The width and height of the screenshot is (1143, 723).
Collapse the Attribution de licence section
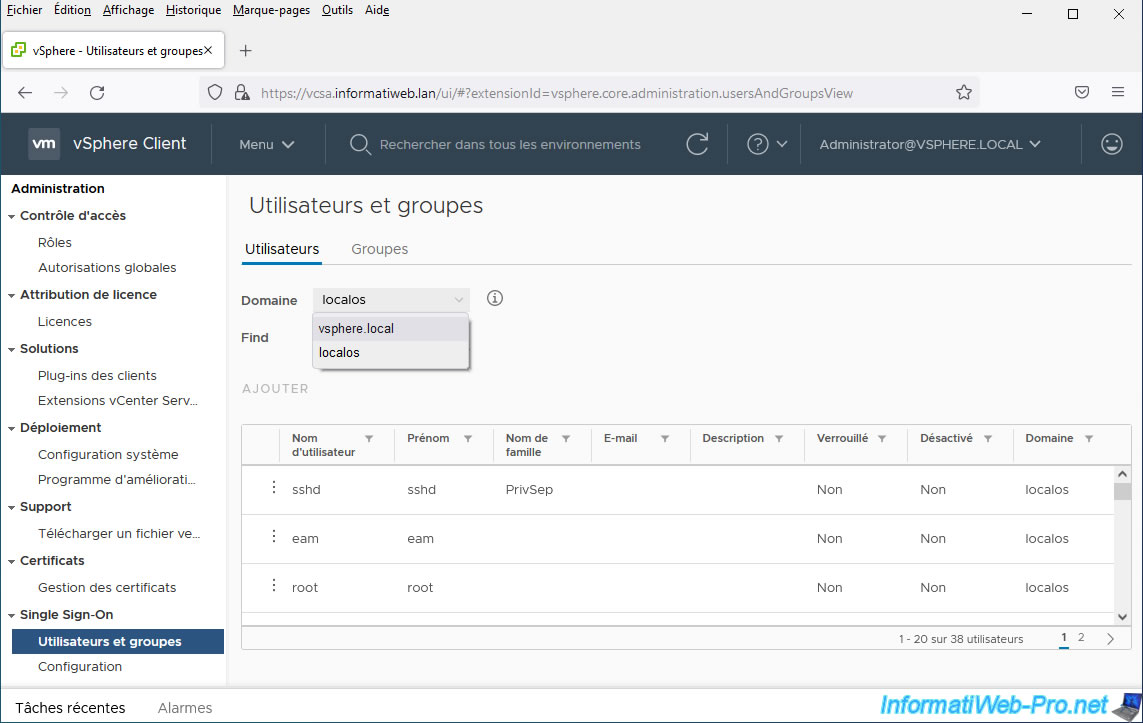tap(12, 296)
